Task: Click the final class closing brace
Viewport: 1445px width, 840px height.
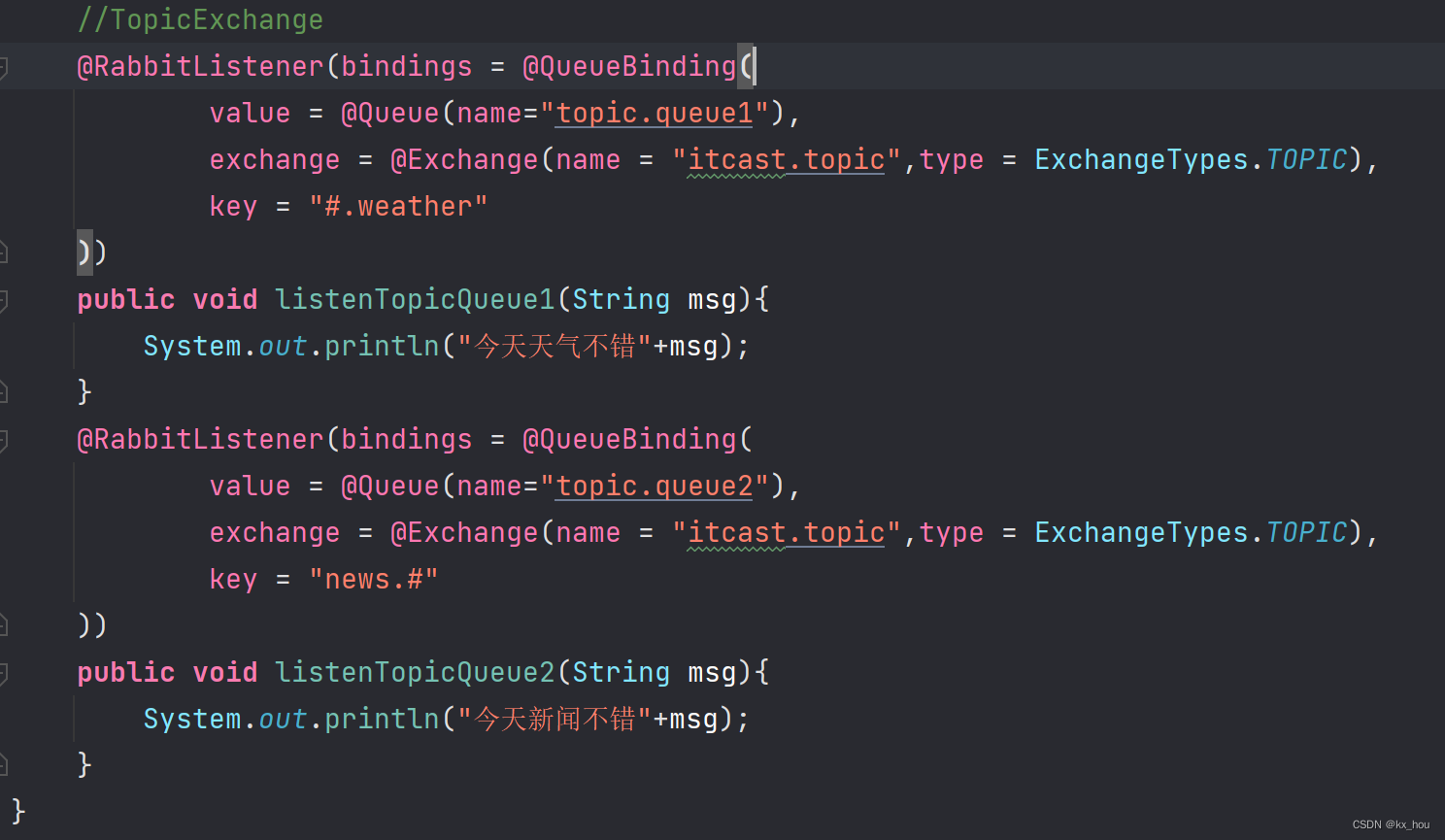Action: point(18,810)
